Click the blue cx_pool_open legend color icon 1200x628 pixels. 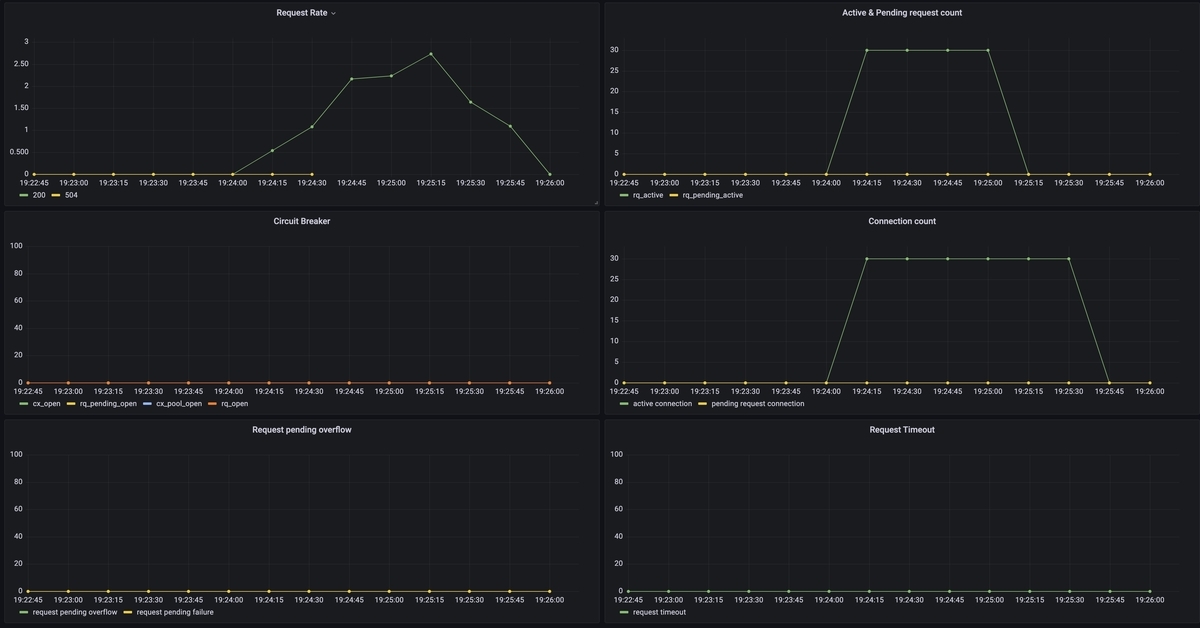pos(148,404)
